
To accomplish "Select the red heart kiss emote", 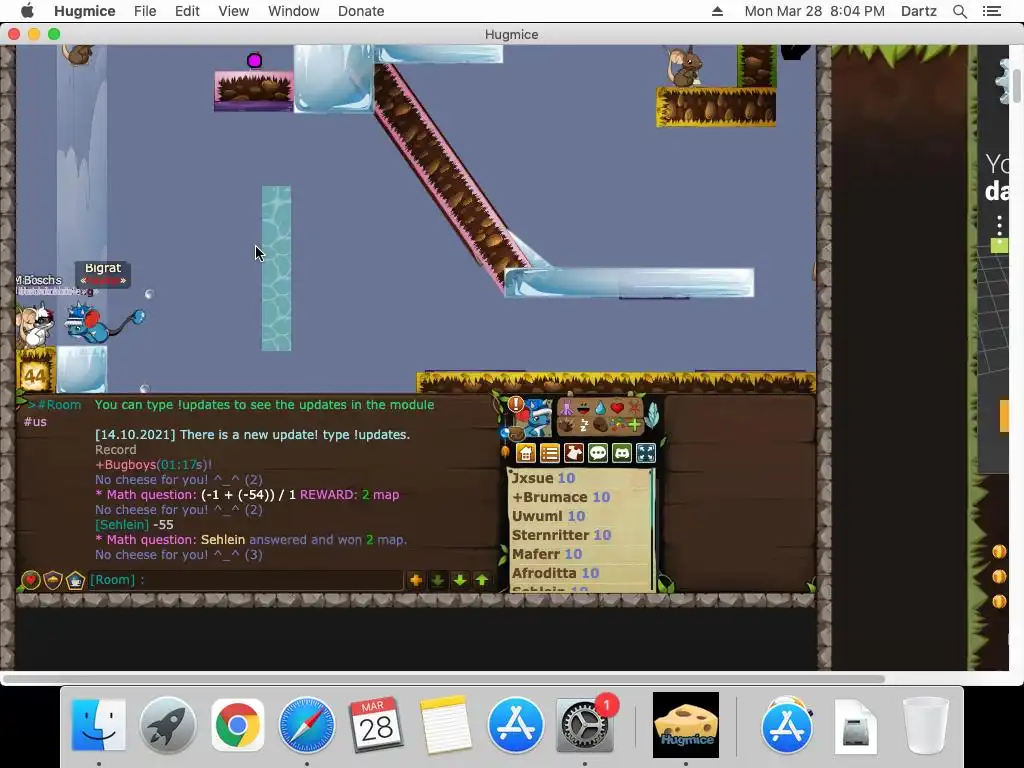I will [617, 408].
